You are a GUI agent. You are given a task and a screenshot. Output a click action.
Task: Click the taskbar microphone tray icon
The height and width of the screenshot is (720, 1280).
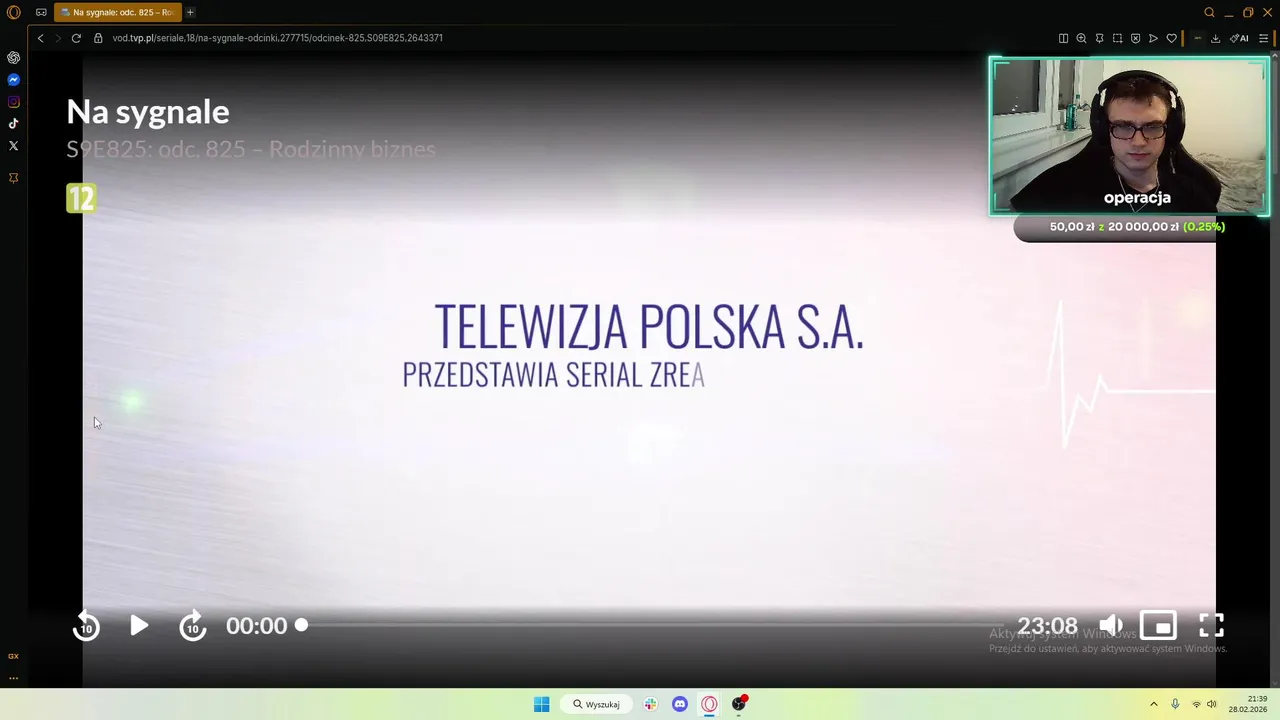1175,704
